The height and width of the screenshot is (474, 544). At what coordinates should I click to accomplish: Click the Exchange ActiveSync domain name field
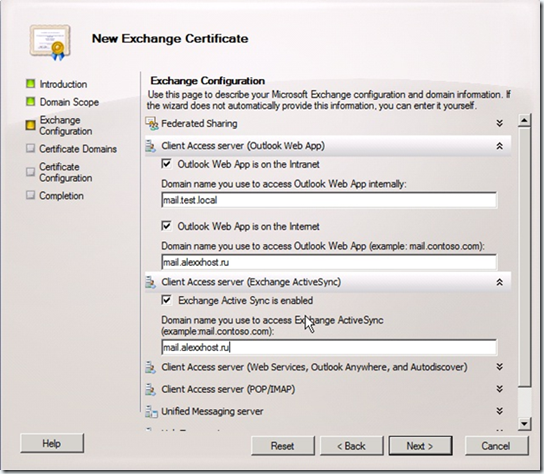pyautogui.click(x=329, y=347)
